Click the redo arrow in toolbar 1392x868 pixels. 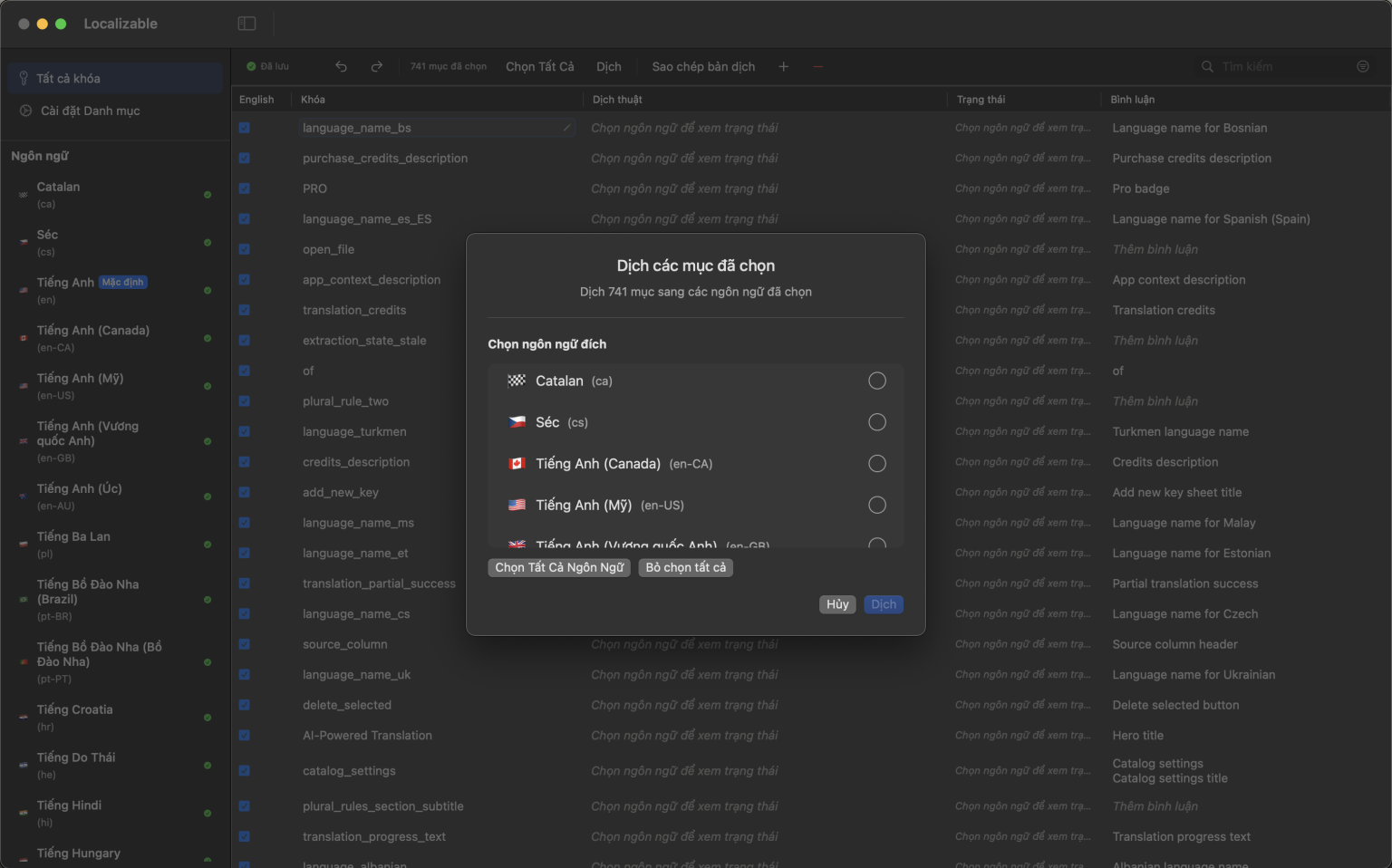pyautogui.click(x=377, y=66)
